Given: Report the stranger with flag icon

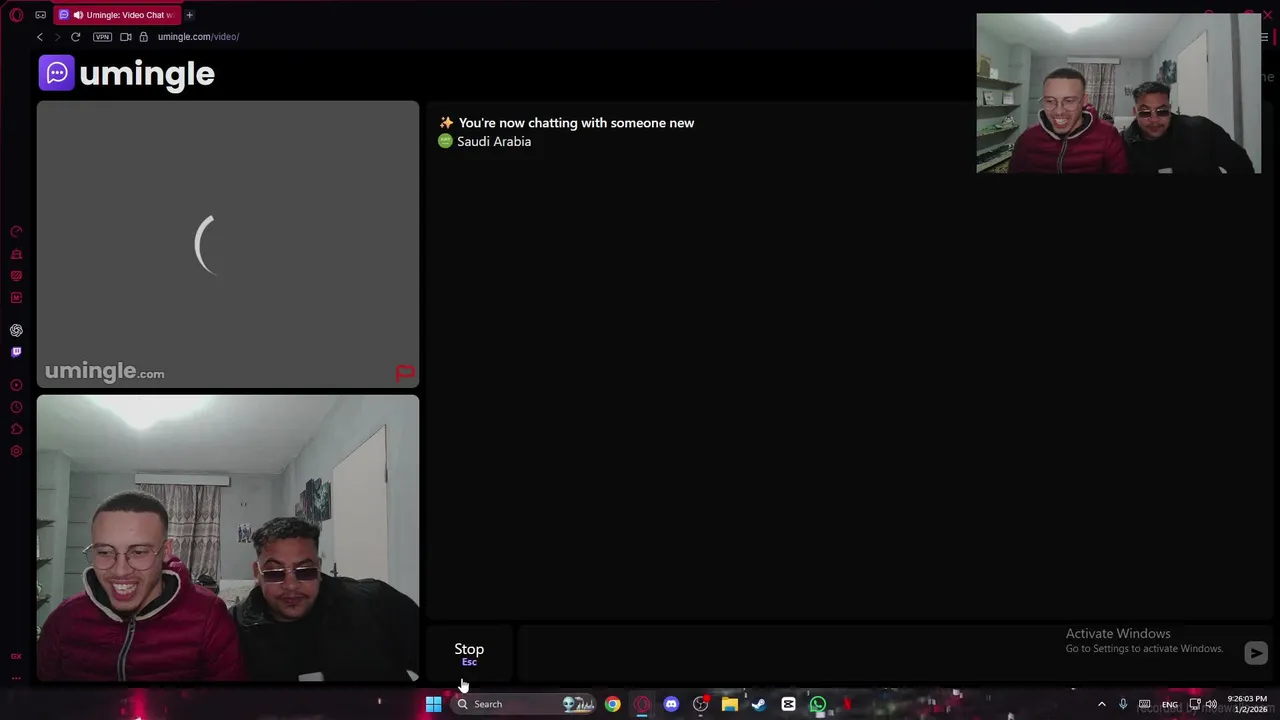Looking at the screenshot, I should pos(405,374).
